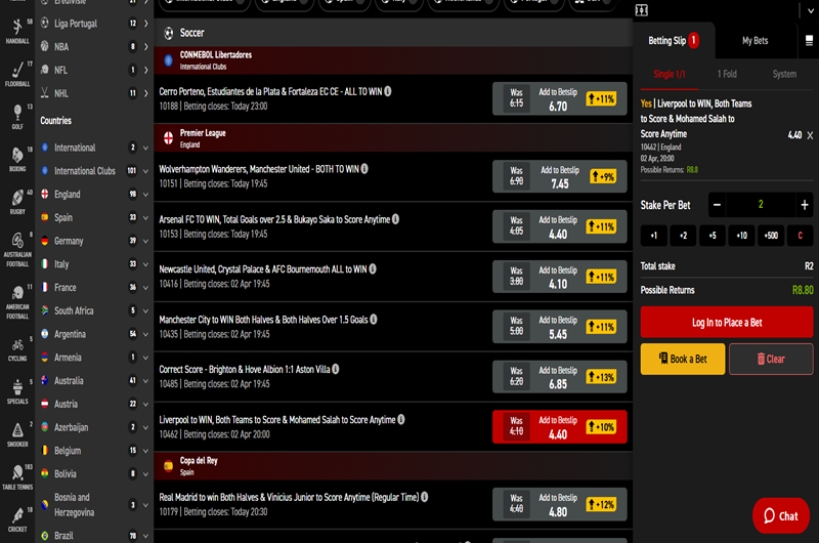Viewport: 819px width, 543px height.
Task: Expand the Germany country list
Action: (96, 241)
